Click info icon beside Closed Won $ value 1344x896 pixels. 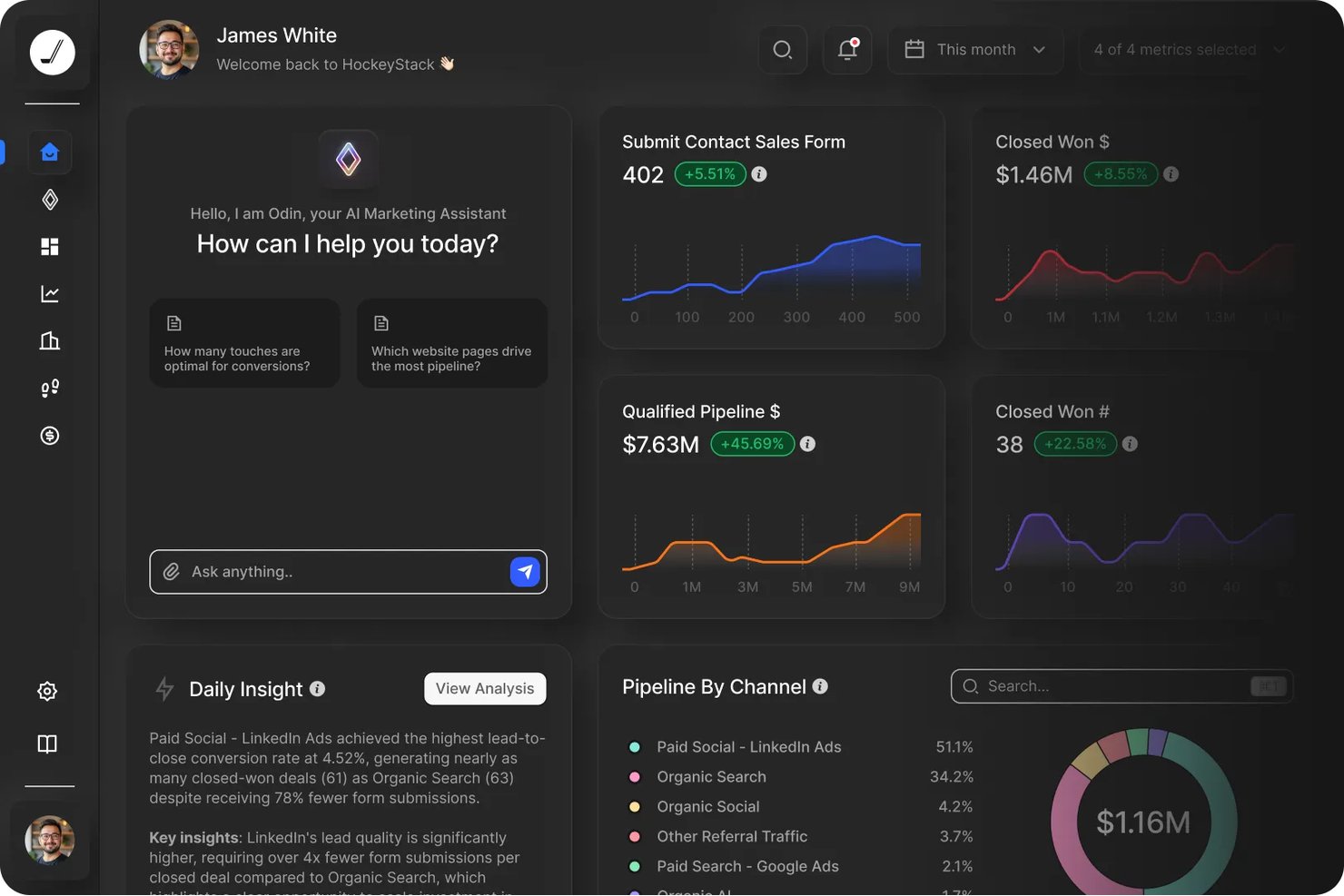tap(1171, 174)
